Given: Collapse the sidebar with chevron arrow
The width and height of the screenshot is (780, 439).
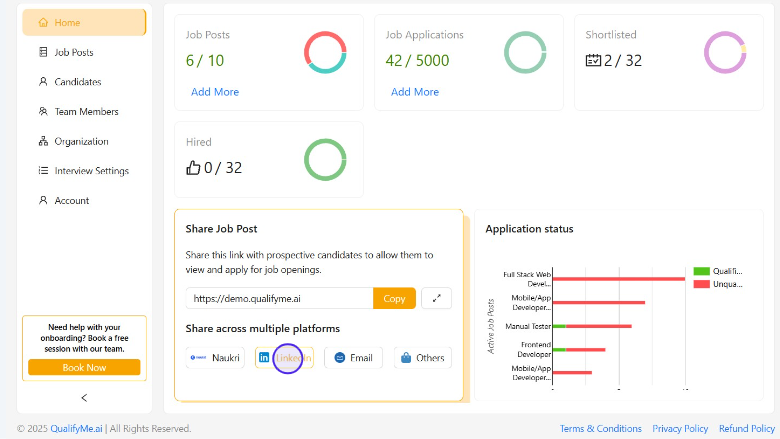Looking at the screenshot, I should click(84, 398).
